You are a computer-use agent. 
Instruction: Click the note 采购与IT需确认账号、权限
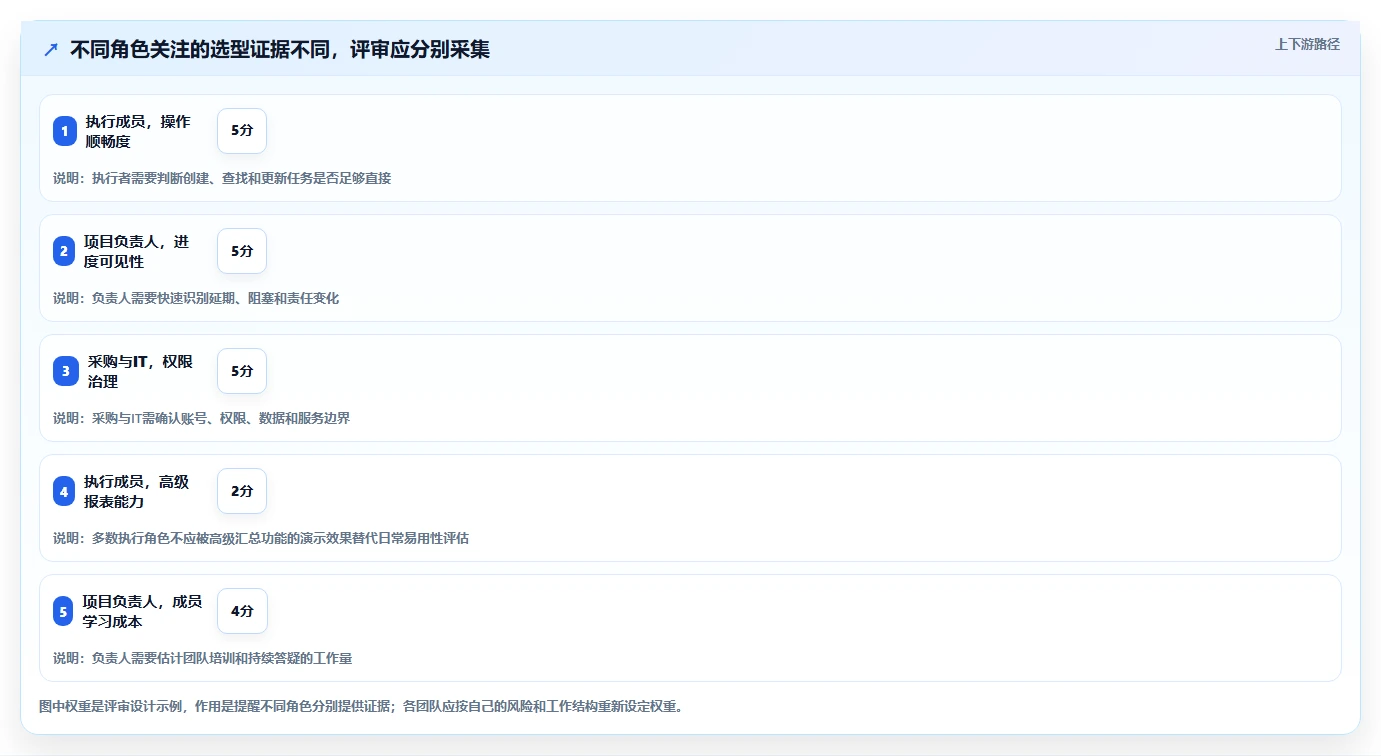point(202,418)
